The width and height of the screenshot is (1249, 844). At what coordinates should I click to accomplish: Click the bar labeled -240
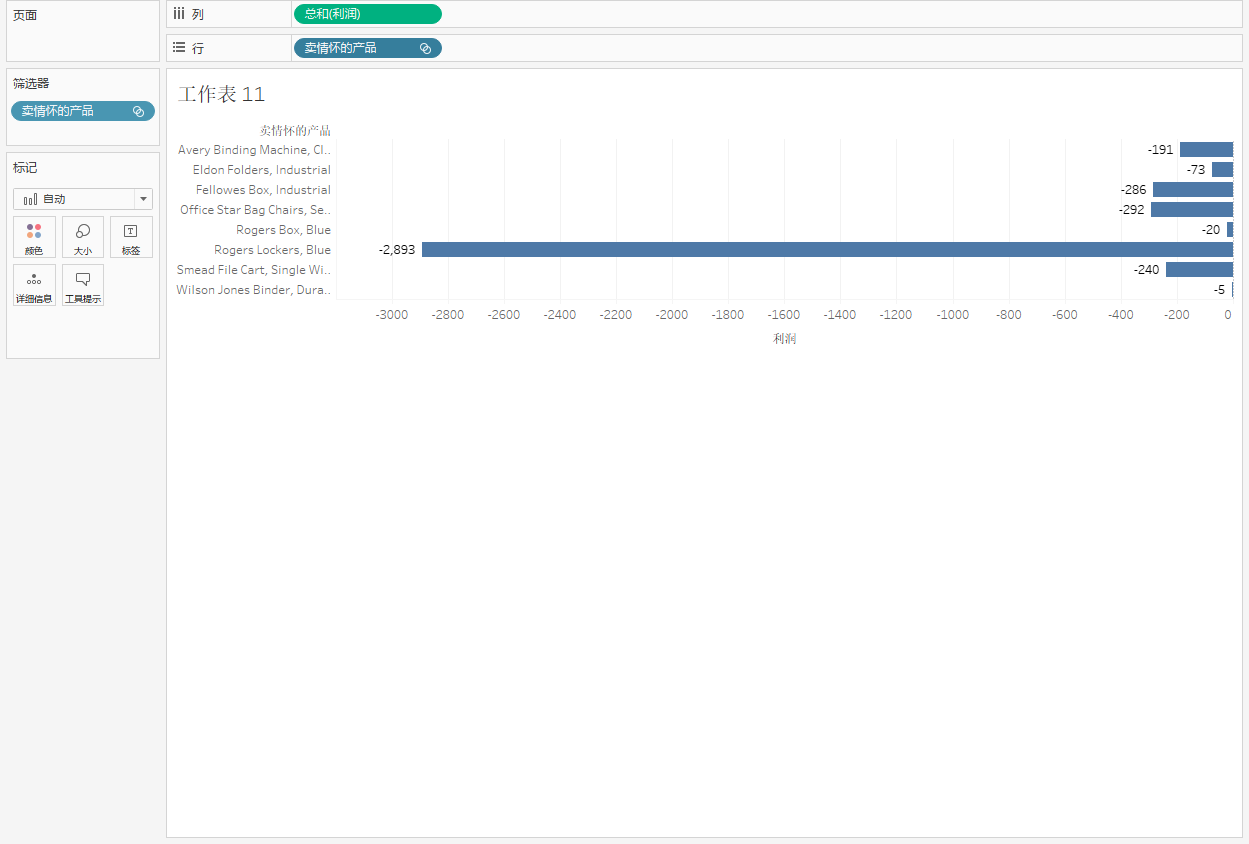[1199, 270]
